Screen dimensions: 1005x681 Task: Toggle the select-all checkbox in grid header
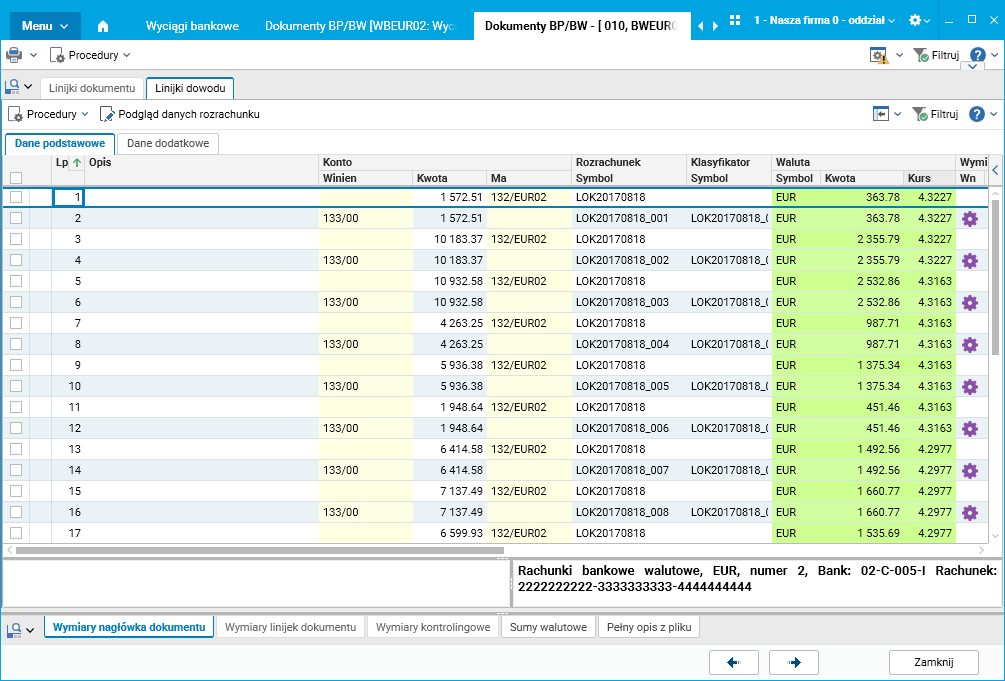pos(16,178)
